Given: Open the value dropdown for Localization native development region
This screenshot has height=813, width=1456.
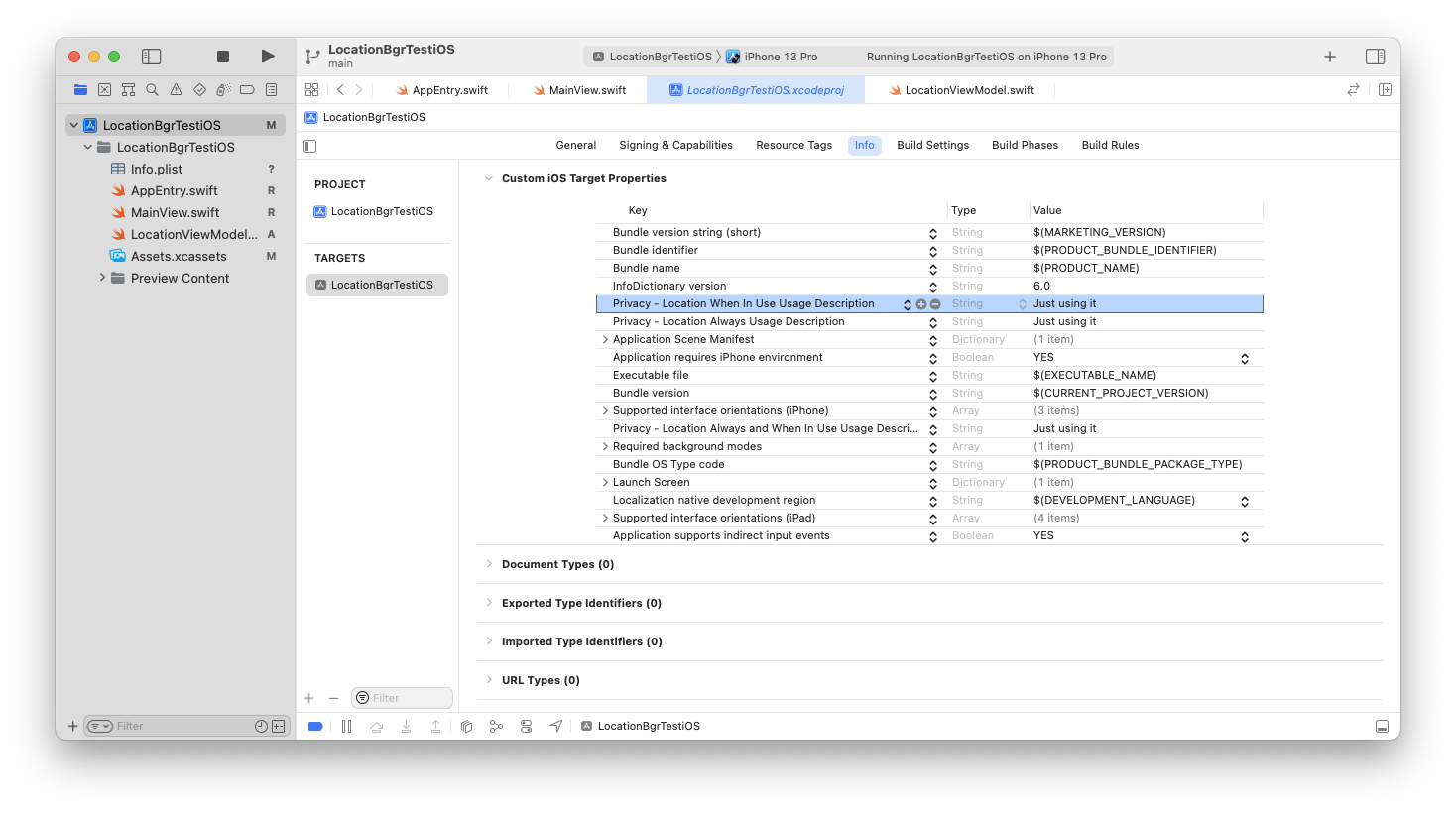Looking at the screenshot, I should tap(1245, 501).
